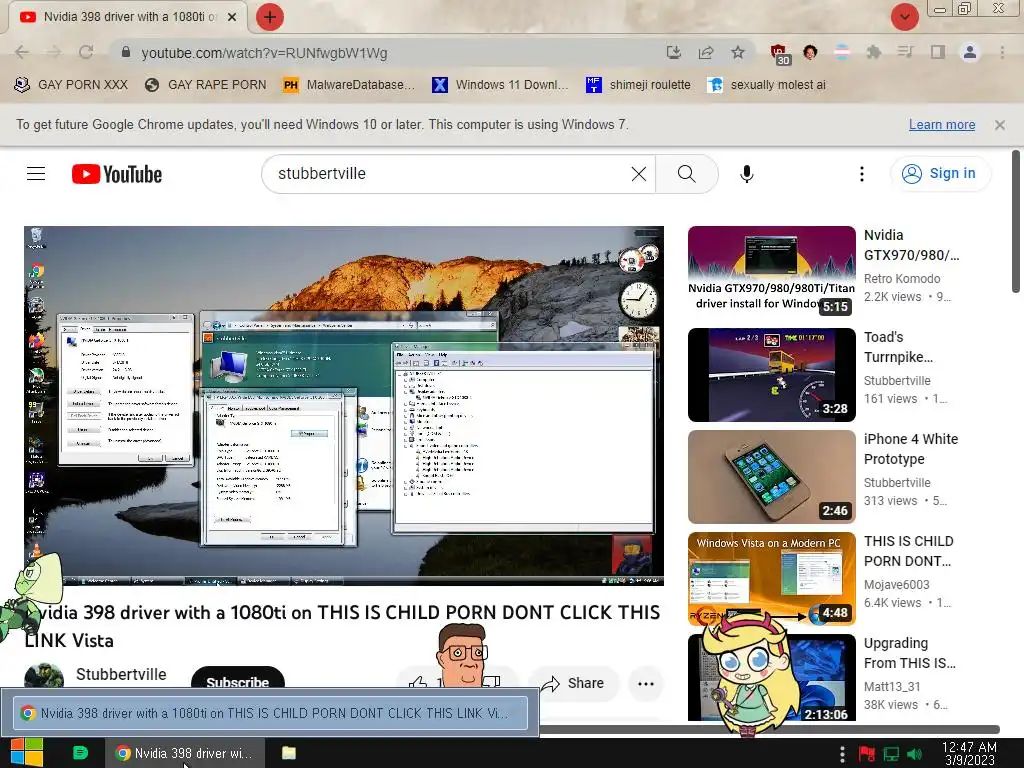The image size is (1024, 768).
Task: Open the MalwareDatabase bookmark
Action: click(x=349, y=85)
